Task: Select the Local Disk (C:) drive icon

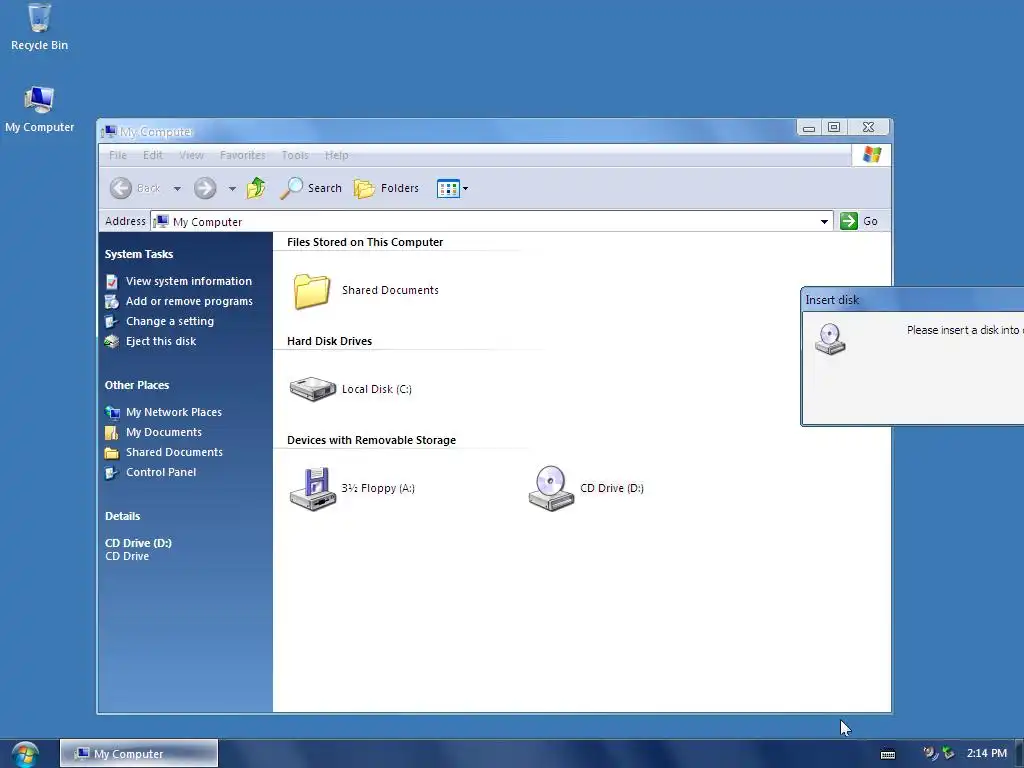Action: click(313, 389)
